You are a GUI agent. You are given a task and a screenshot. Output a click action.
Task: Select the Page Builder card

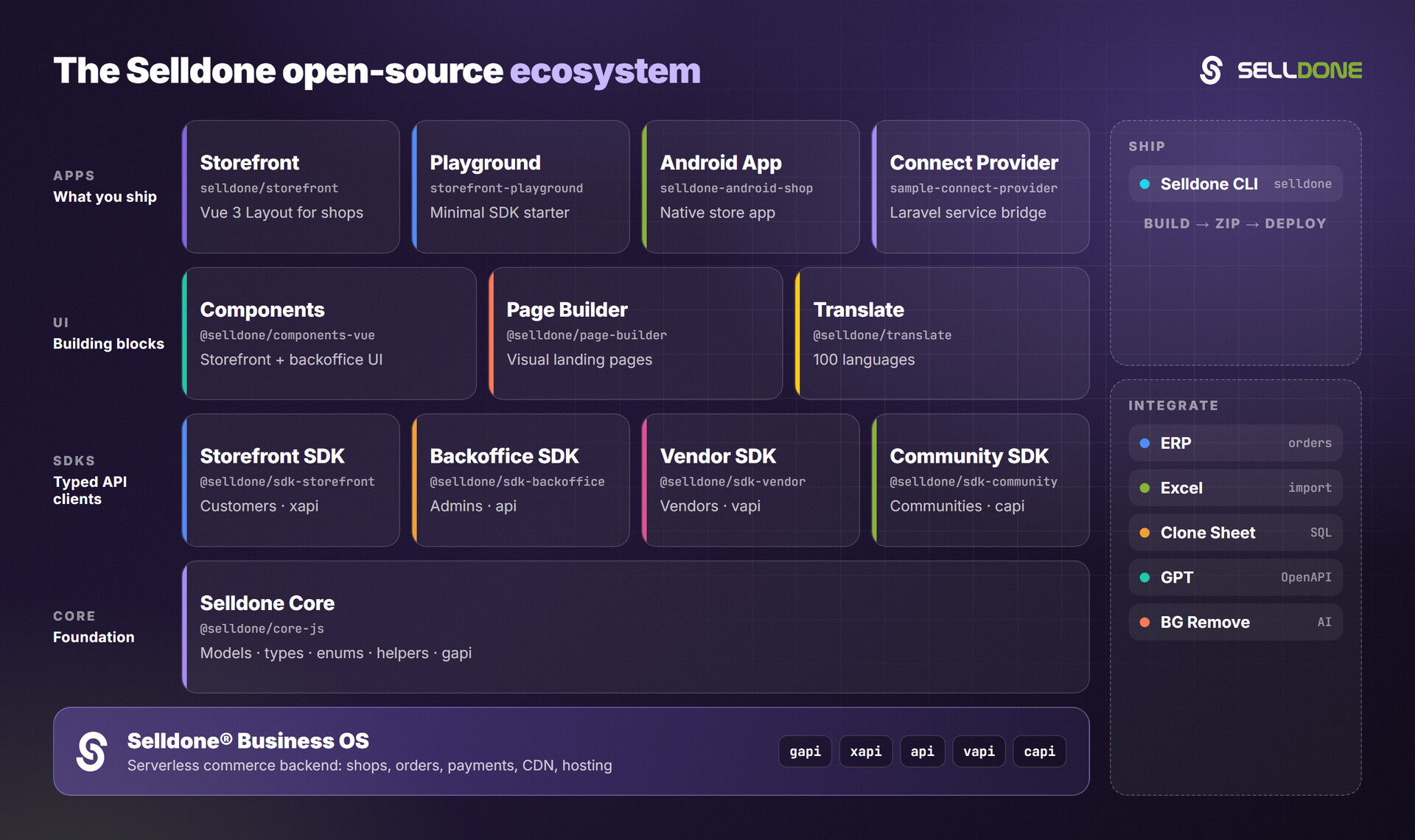click(x=636, y=334)
